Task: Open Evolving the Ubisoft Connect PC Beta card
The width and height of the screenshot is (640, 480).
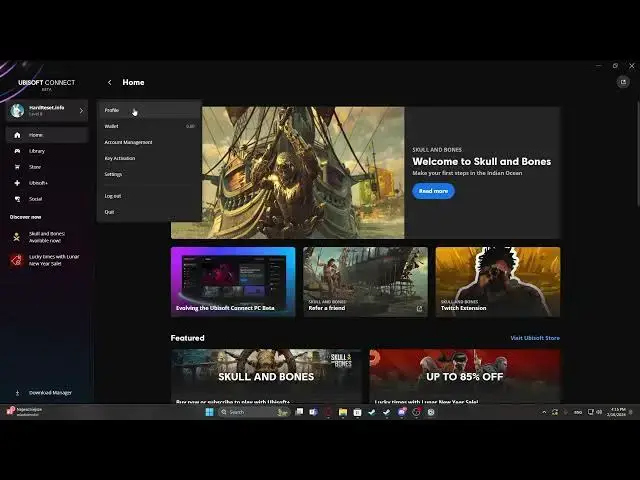Action: [x=233, y=282]
